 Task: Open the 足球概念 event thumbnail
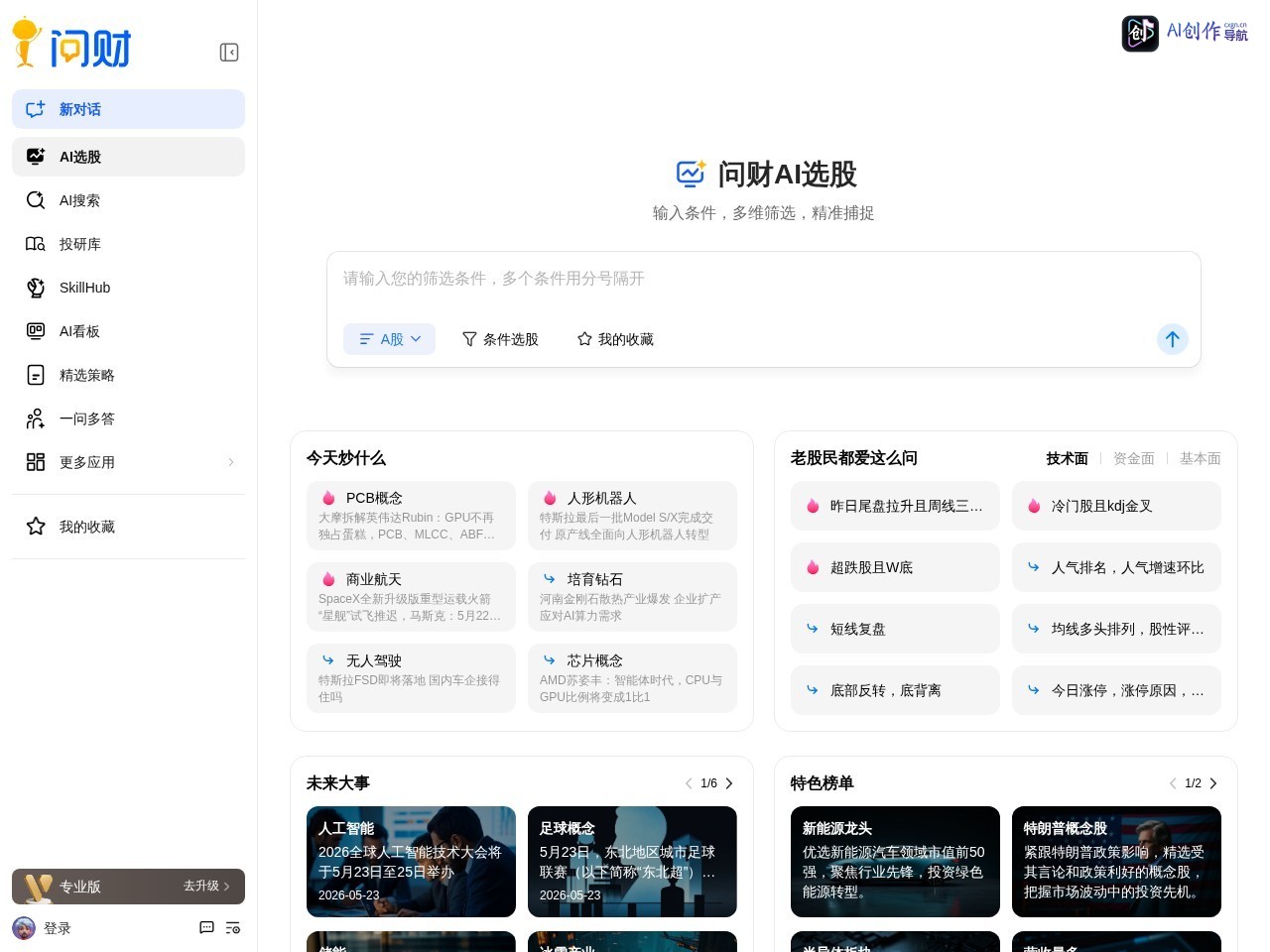point(632,862)
